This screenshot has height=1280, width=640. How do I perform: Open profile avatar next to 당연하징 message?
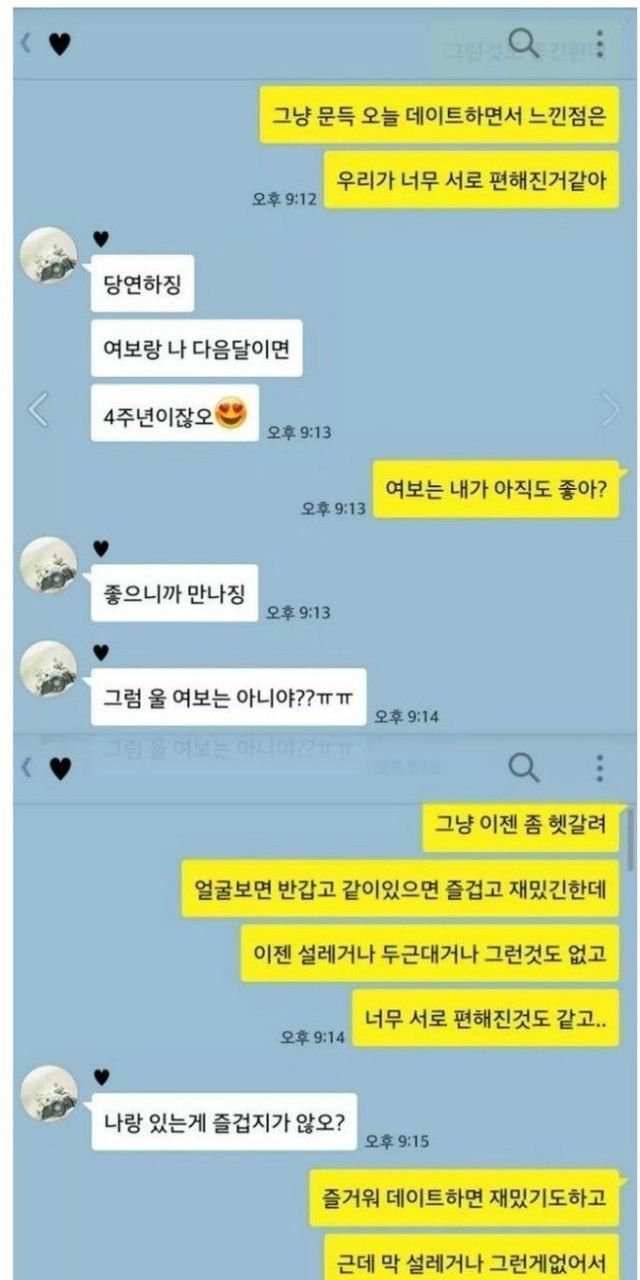pos(49,255)
